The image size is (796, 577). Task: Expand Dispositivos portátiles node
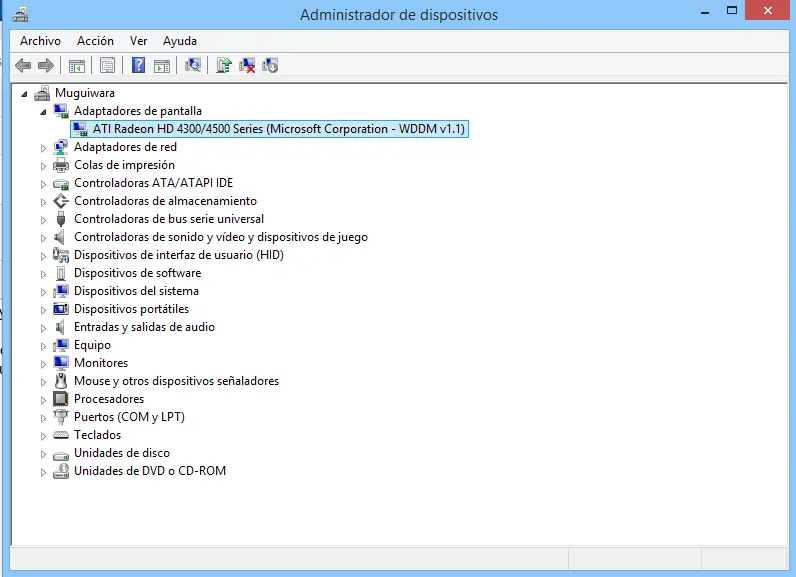pyautogui.click(x=43, y=310)
